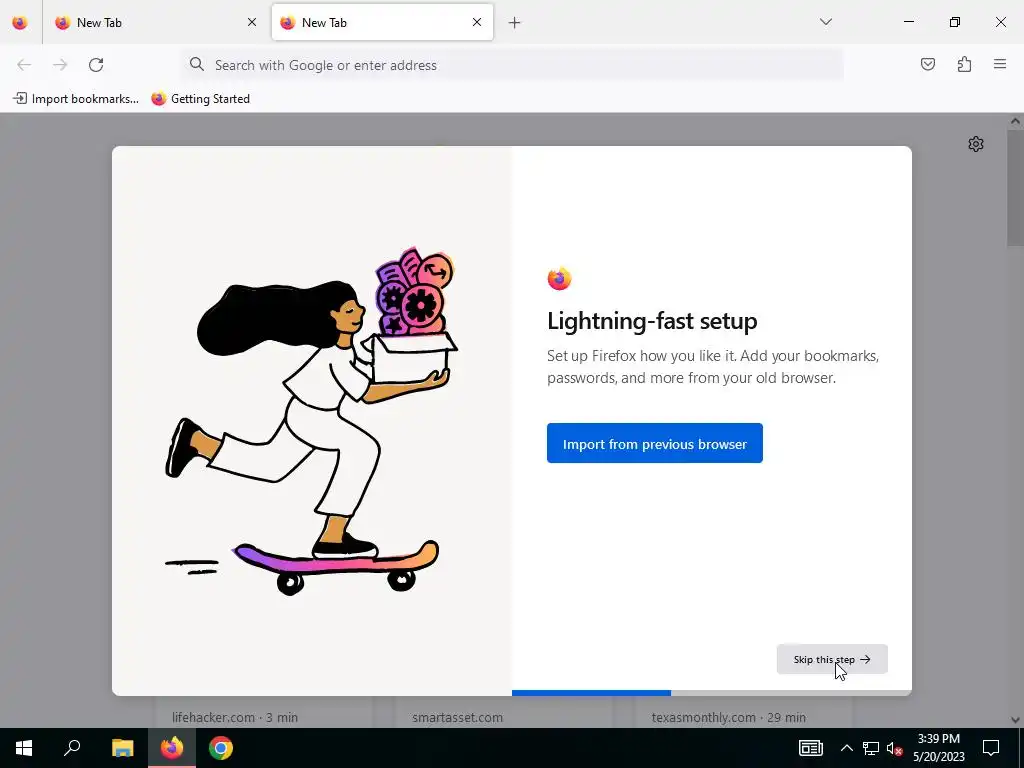Open lifehacker.com story card

point(263,712)
